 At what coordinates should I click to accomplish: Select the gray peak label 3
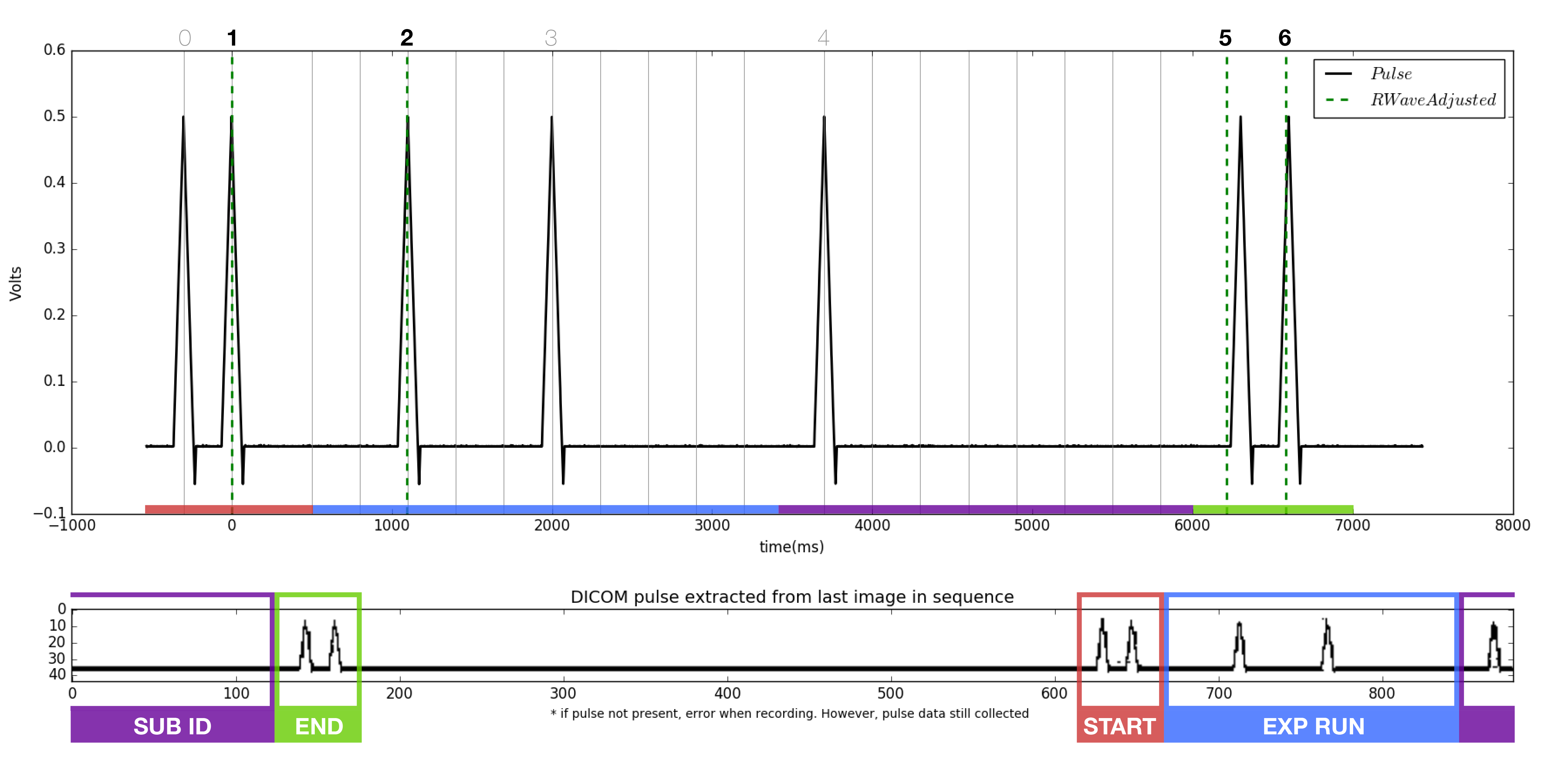coord(551,38)
